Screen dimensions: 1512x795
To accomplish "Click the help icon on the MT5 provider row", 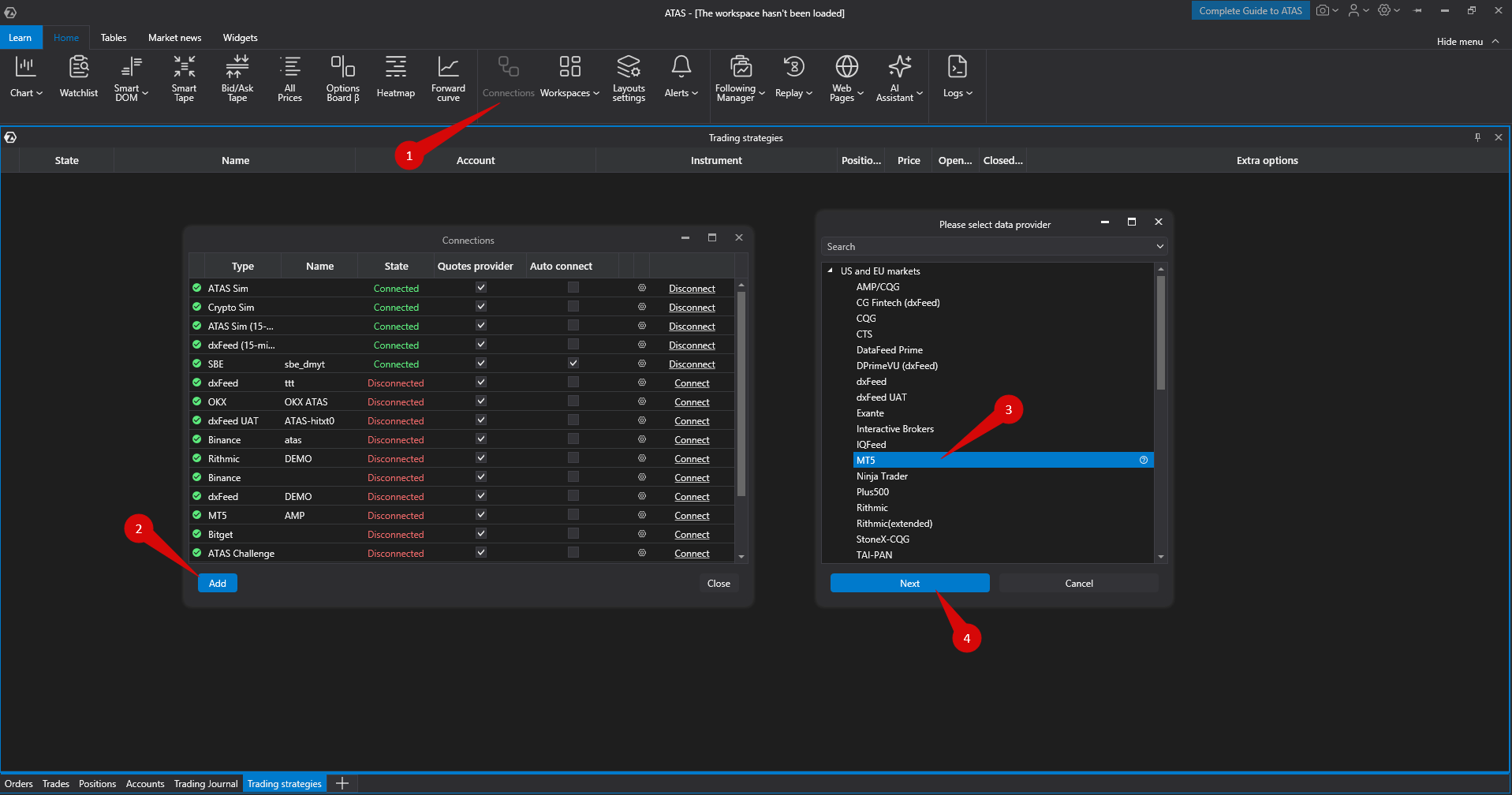I will click(1144, 460).
